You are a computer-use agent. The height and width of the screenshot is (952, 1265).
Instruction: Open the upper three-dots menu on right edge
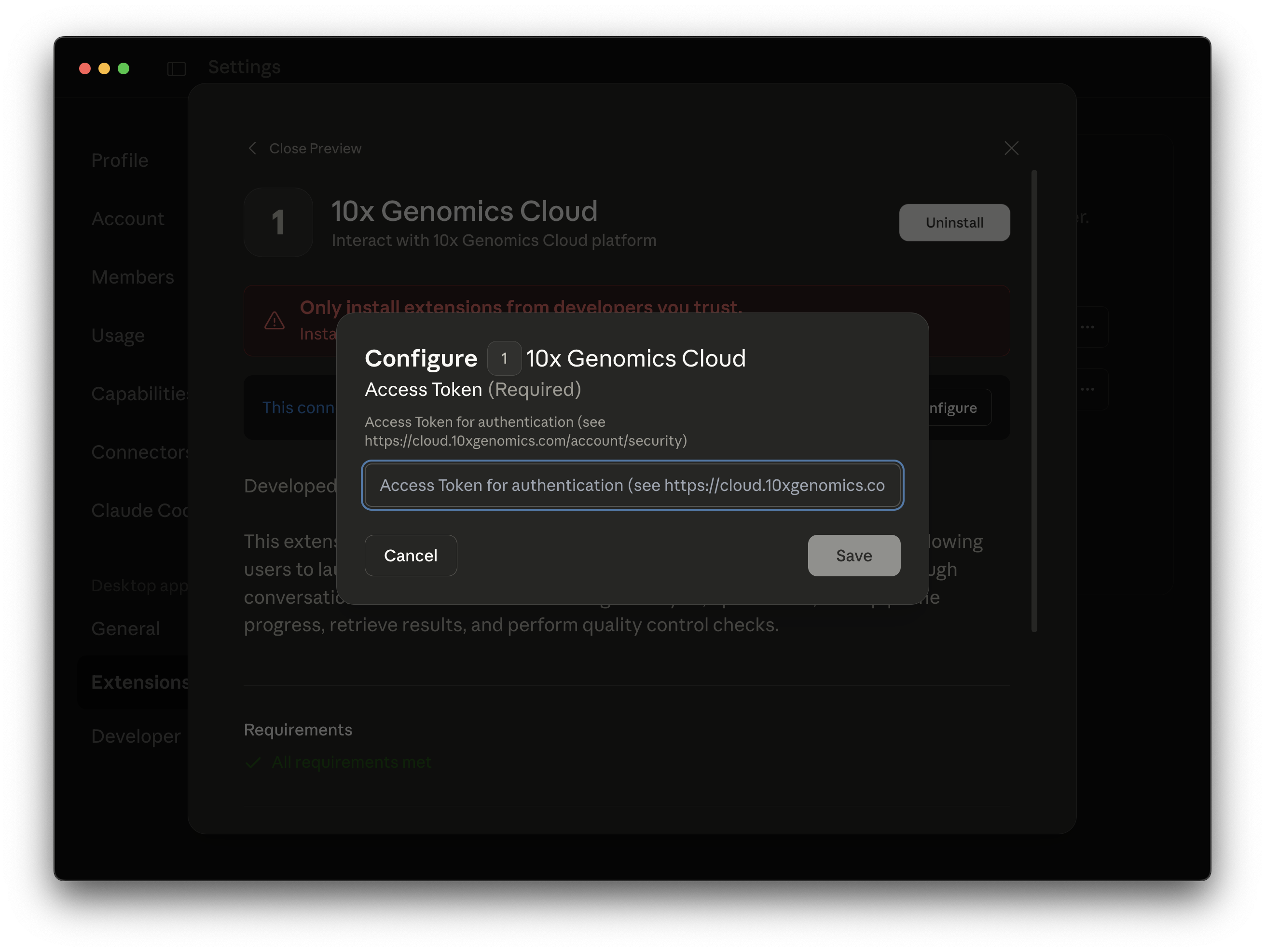pos(1087,327)
